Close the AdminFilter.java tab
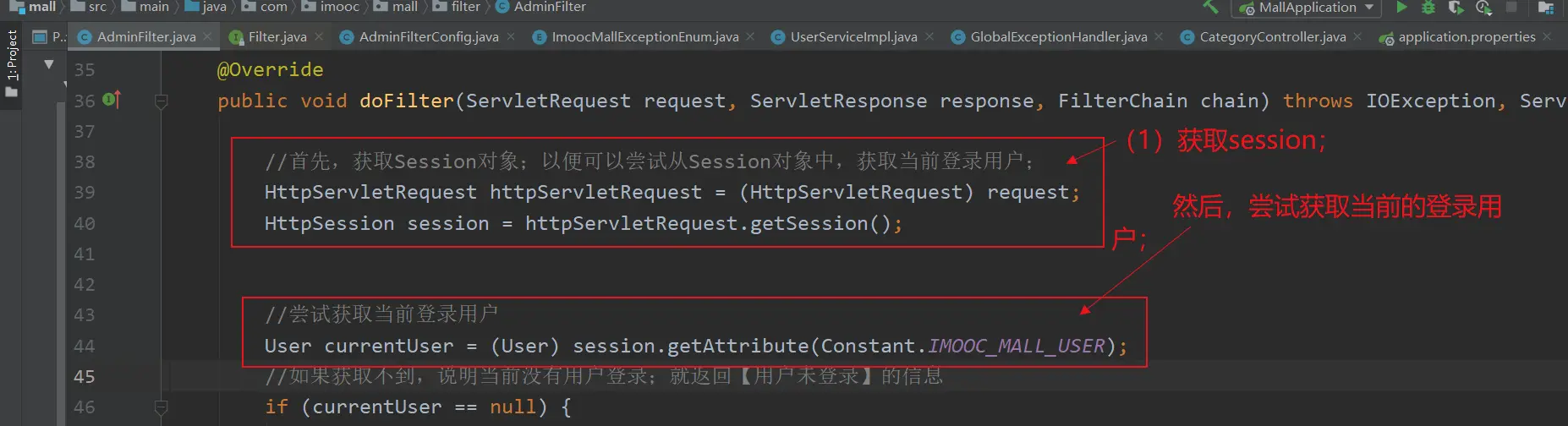 (x=207, y=37)
